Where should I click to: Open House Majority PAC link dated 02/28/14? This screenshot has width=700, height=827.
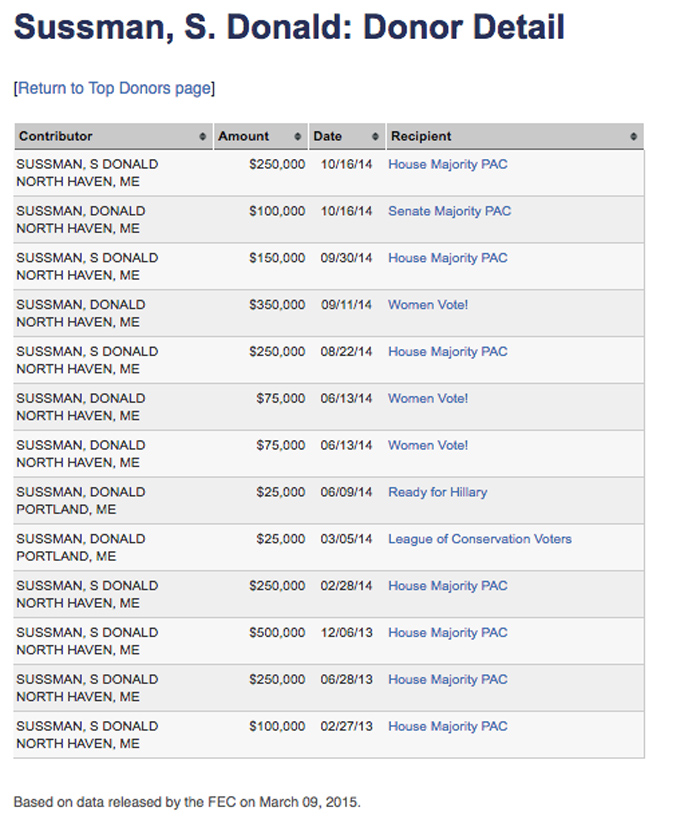(447, 586)
